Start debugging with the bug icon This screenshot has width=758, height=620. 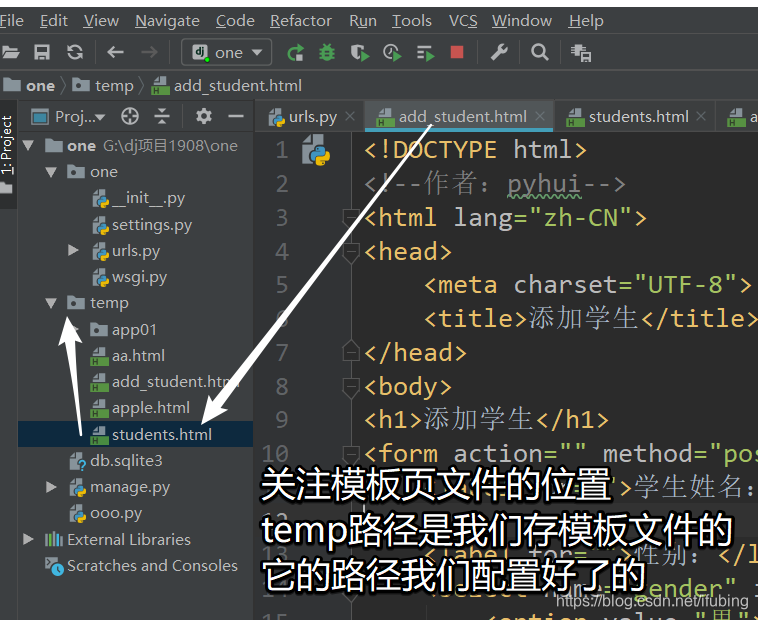327,52
